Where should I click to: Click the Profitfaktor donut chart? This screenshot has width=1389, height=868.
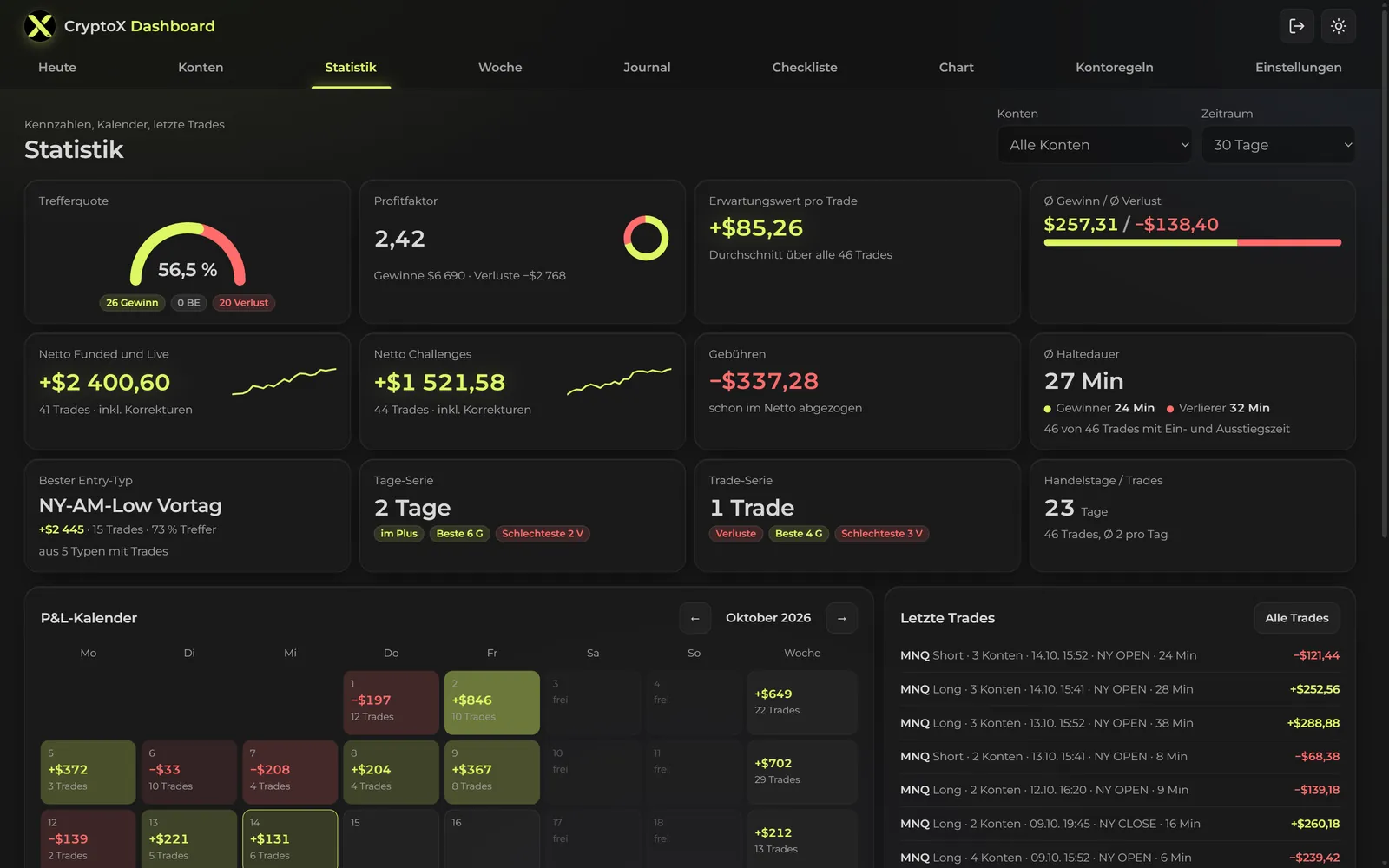coord(646,238)
